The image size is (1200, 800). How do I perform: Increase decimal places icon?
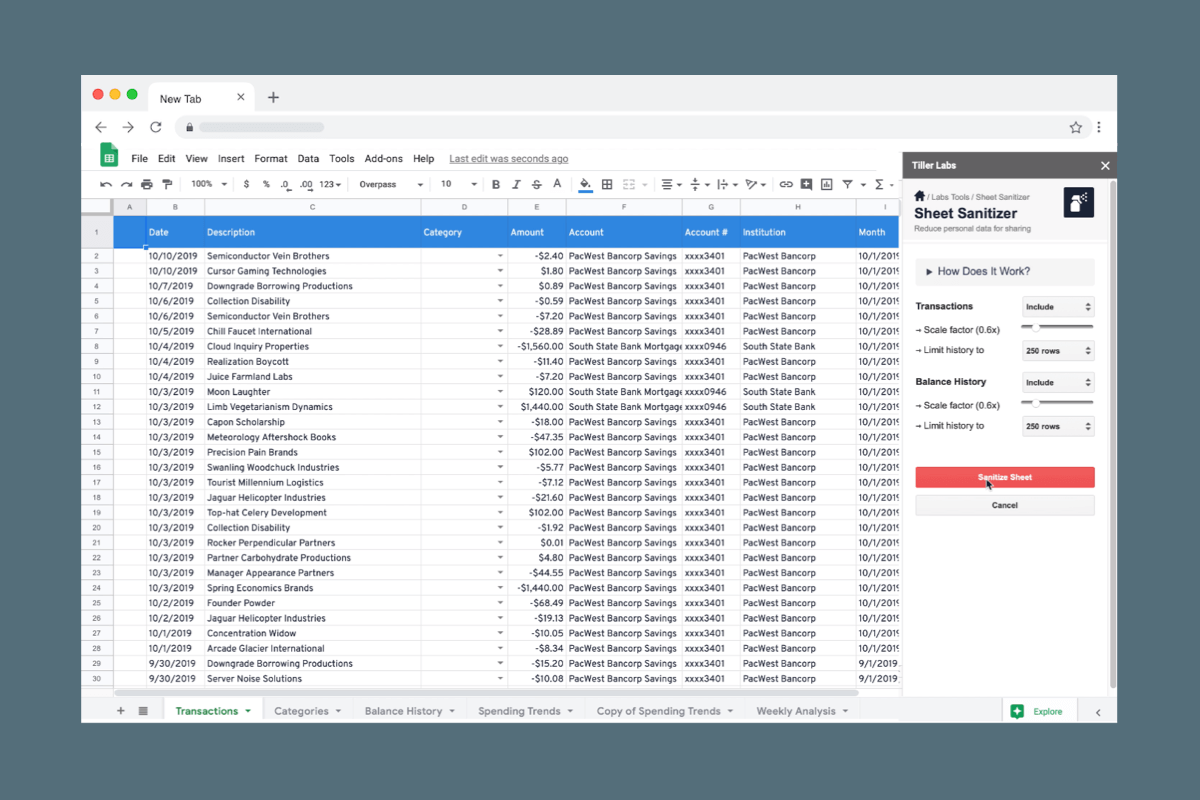click(306, 184)
